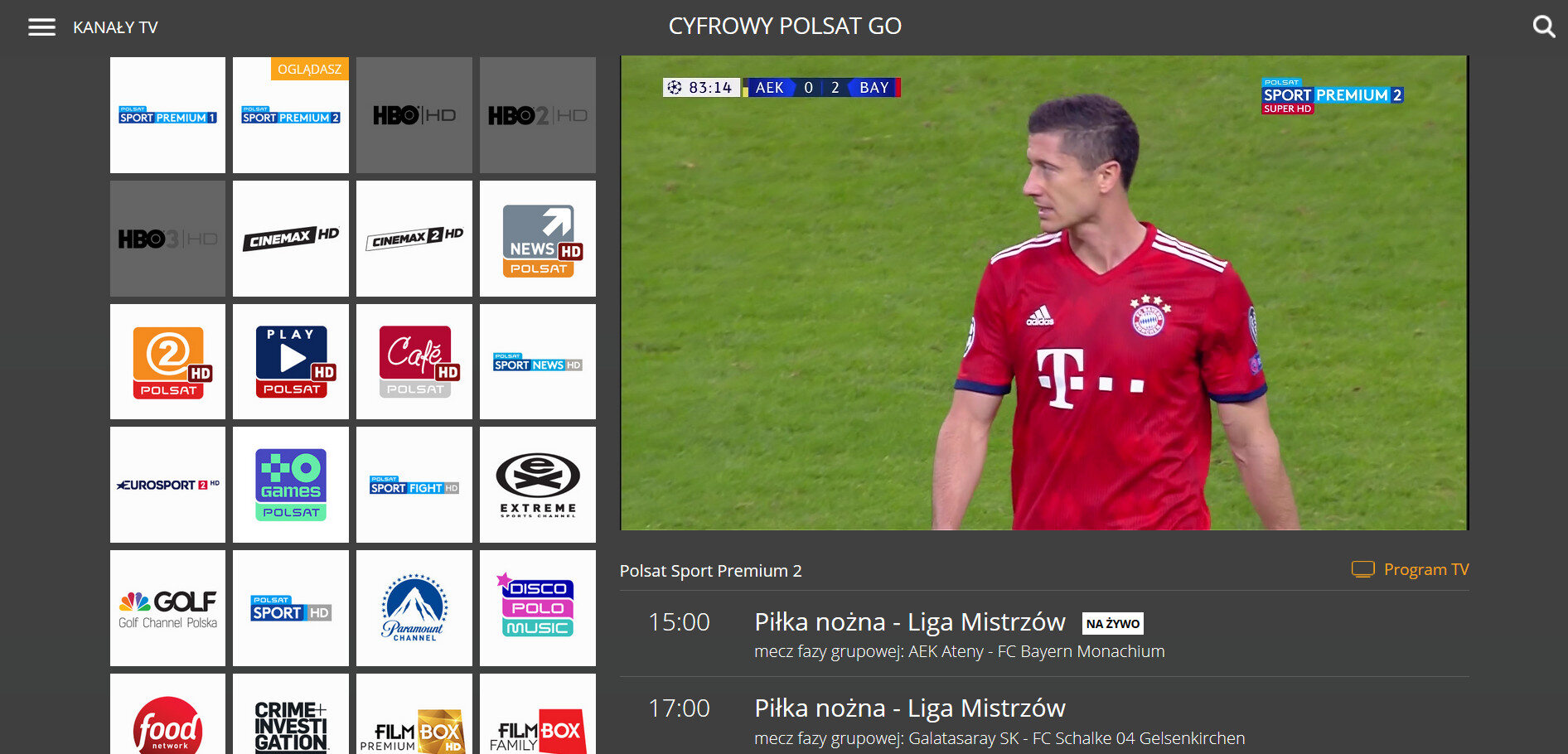This screenshot has height=754, width=1568.
Task: Choose the Cinemax HD channel
Action: click(x=291, y=239)
